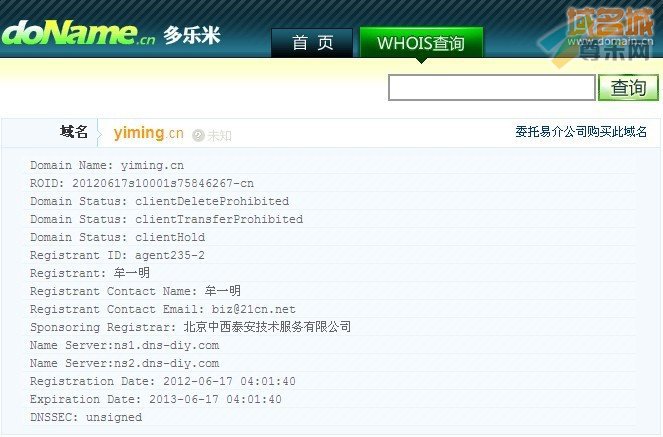This screenshot has height=437, width=663.
Task: Click the clientHold domain status line
Action: pyautogui.click(x=118, y=237)
